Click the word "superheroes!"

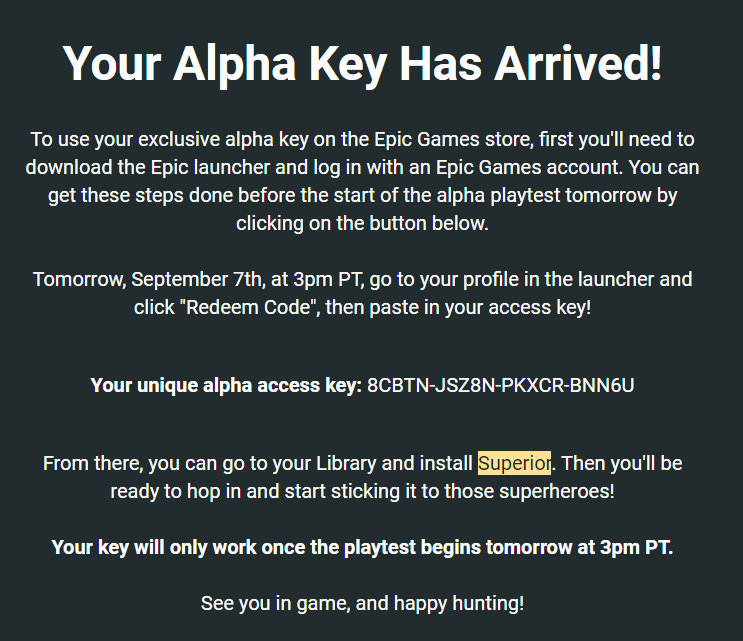(x=557, y=491)
